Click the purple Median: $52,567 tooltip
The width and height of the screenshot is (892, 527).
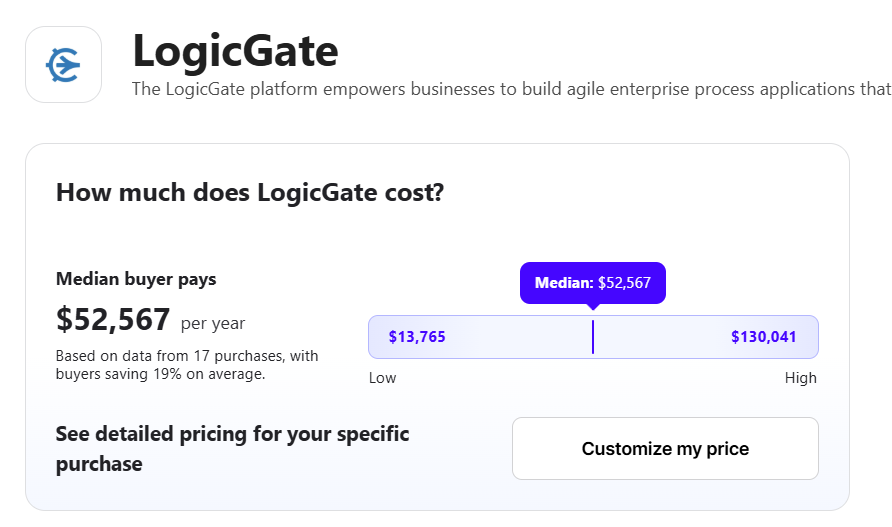point(592,283)
